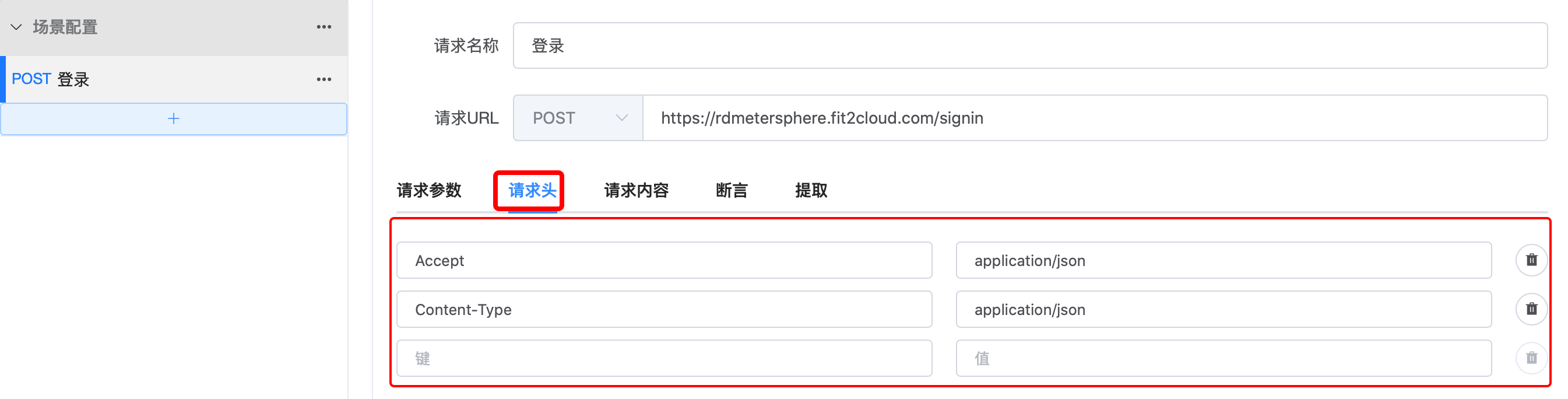Open more options for 登录 request
This screenshot has height=399, width=1568.
coord(324,79)
